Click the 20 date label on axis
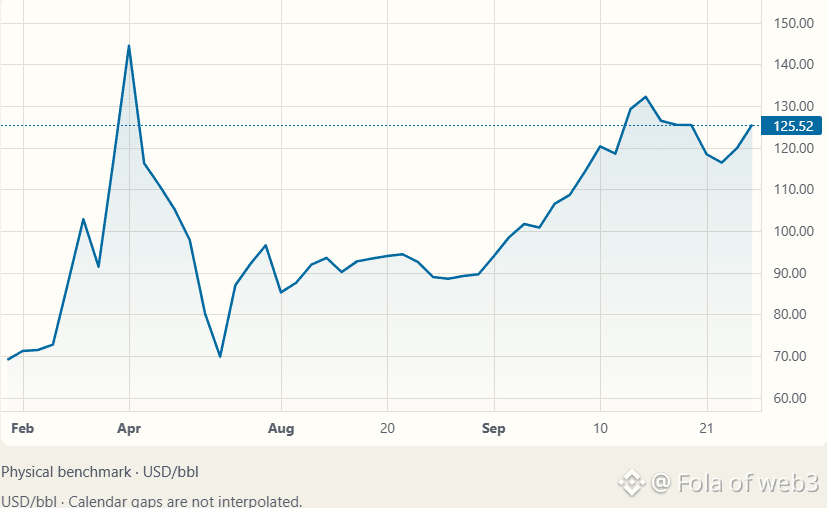Image resolution: width=827 pixels, height=508 pixels. tap(387, 428)
